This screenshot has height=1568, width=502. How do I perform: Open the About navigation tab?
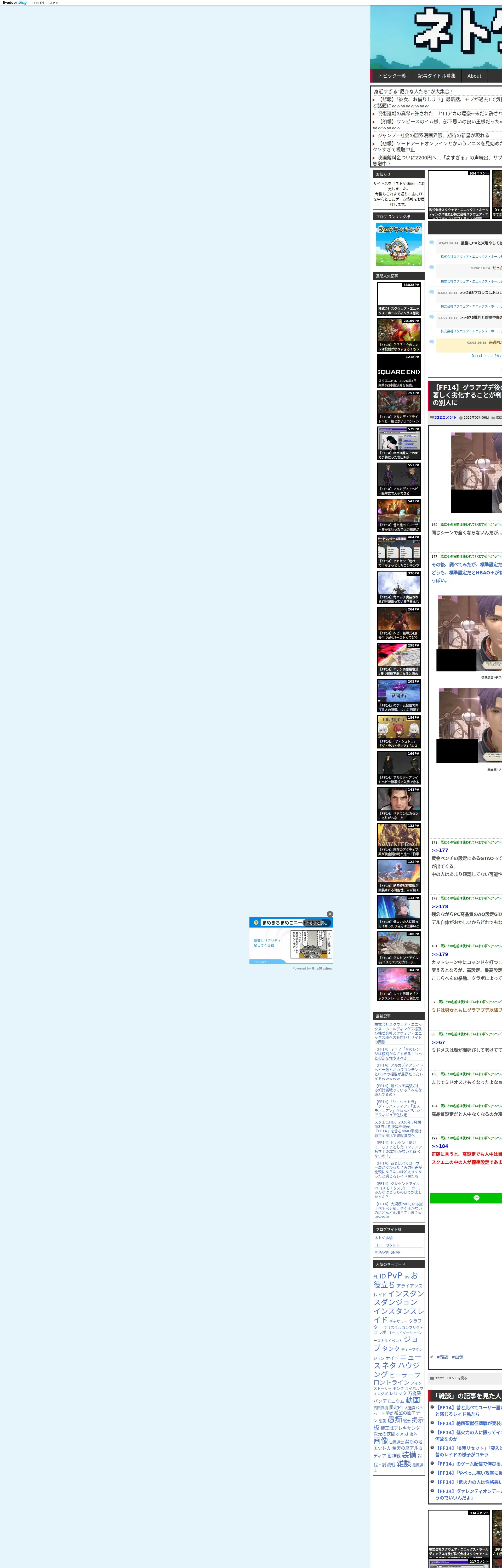[x=474, y=76]
